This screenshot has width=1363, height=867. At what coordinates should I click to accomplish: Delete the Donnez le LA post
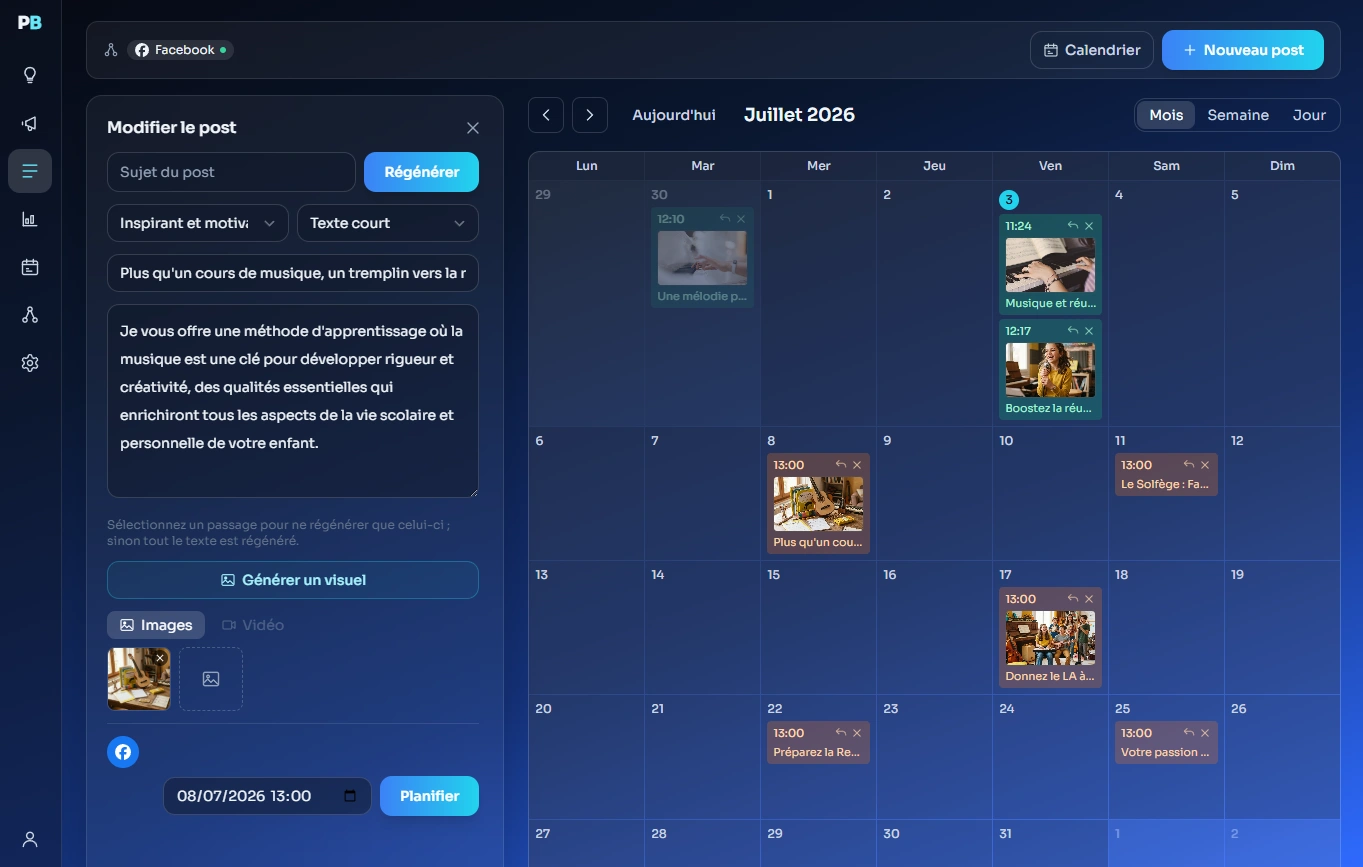pyautogui.click(x=1089, y=599)
